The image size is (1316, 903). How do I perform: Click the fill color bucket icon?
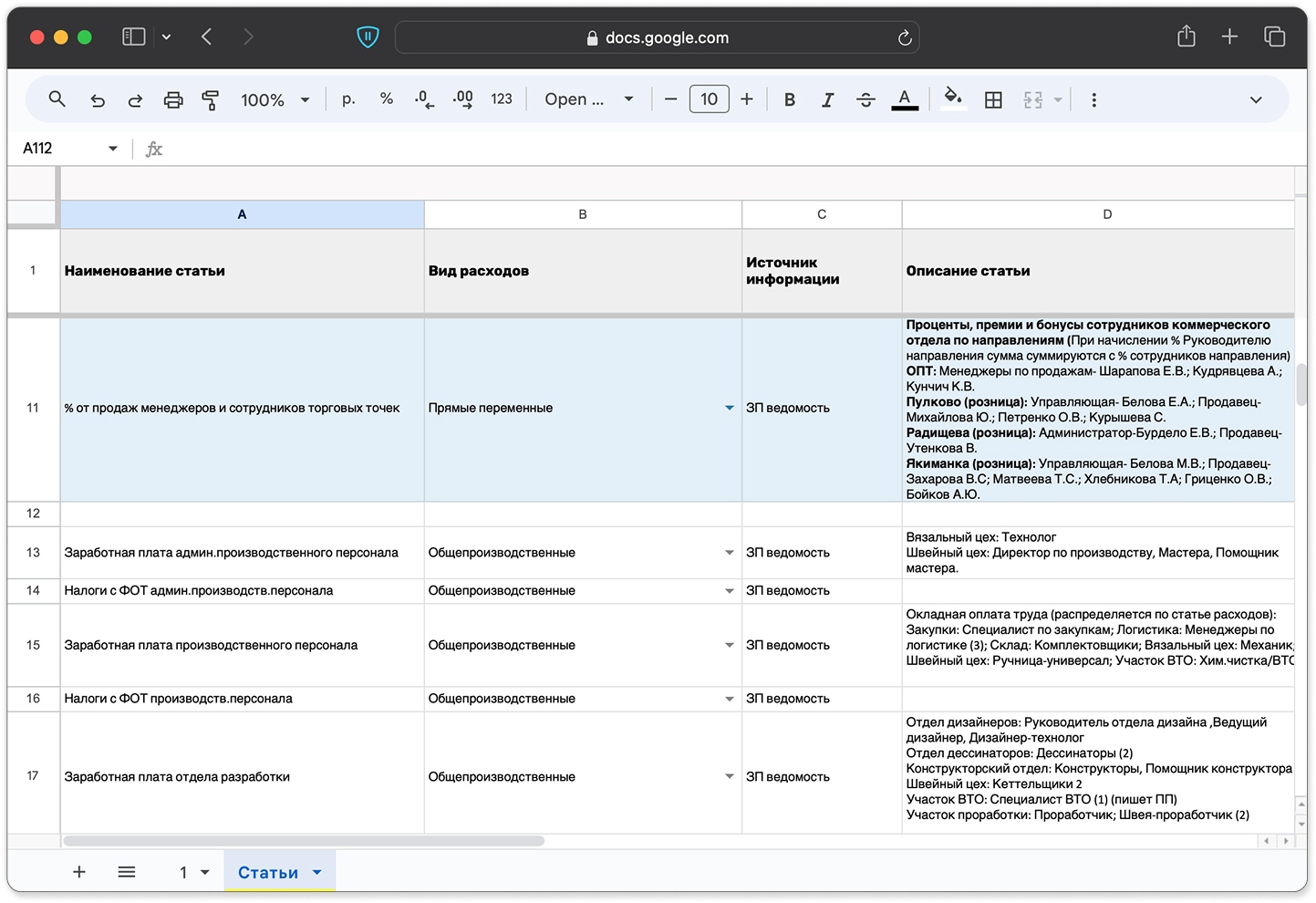point(953,99)
